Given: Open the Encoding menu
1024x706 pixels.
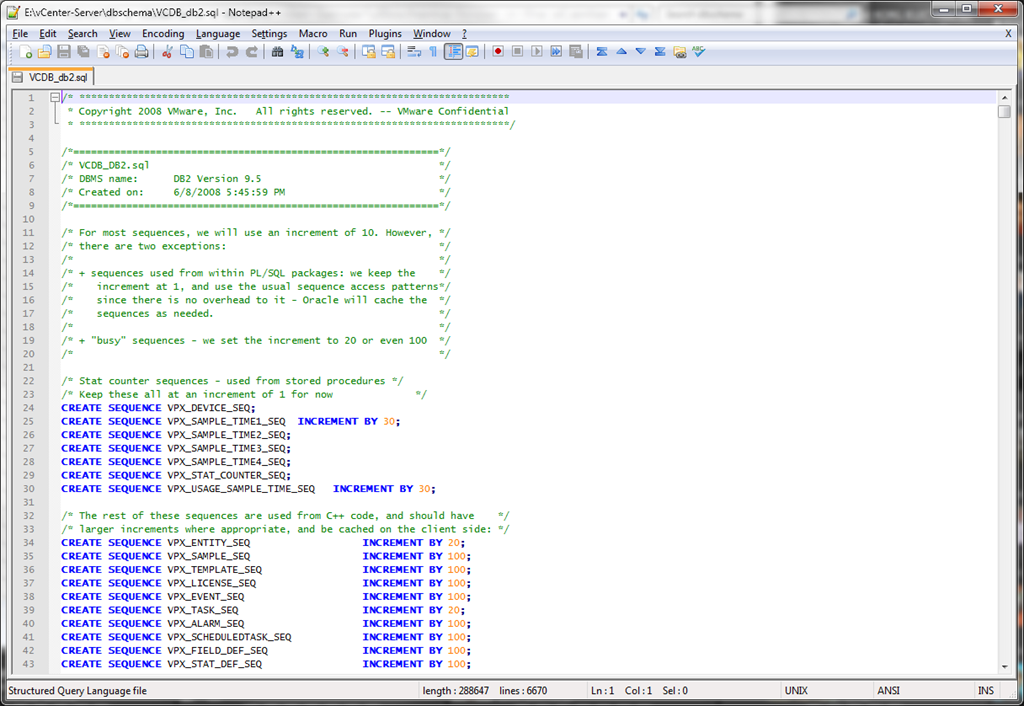Looking at the screenshot, I should tap(163, 33).
